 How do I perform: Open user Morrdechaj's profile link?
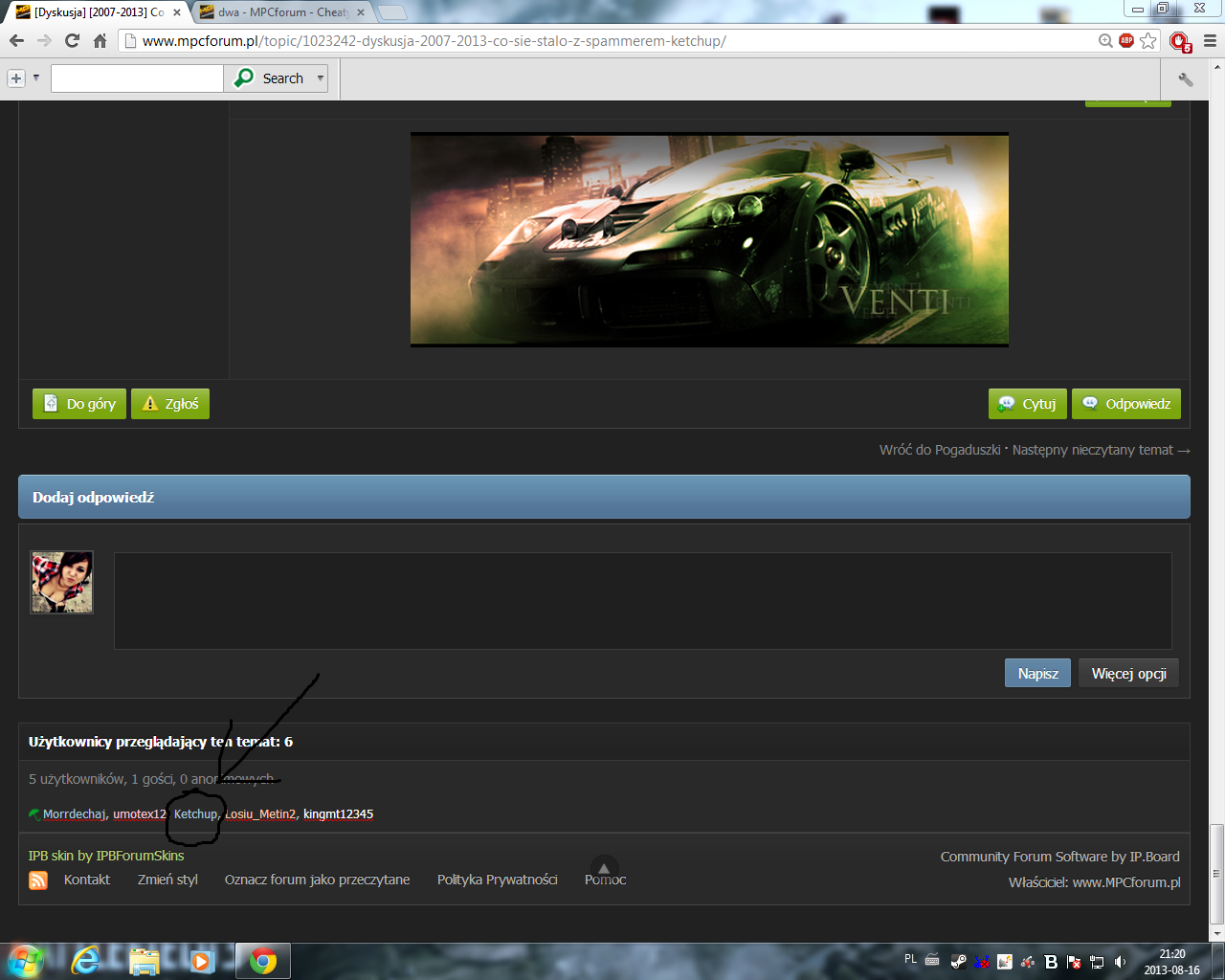[74, 814]
